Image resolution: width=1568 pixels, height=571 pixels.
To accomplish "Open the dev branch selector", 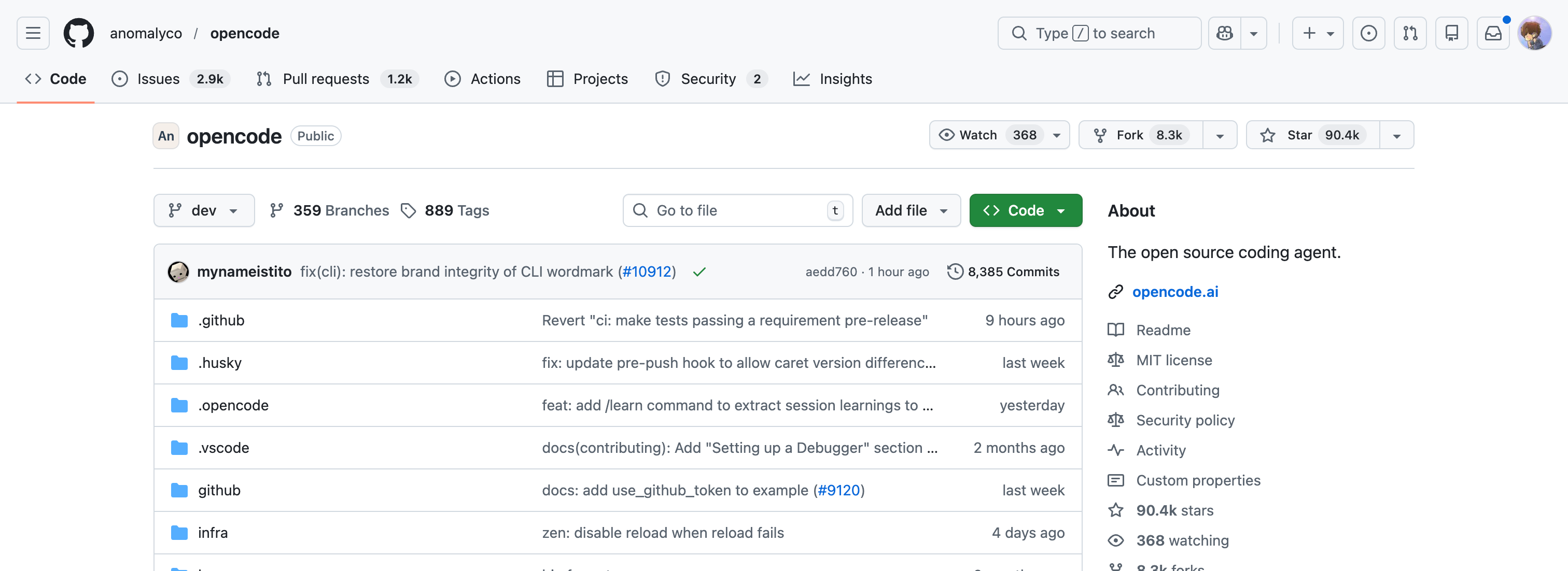I will click(x=204, y=210).
